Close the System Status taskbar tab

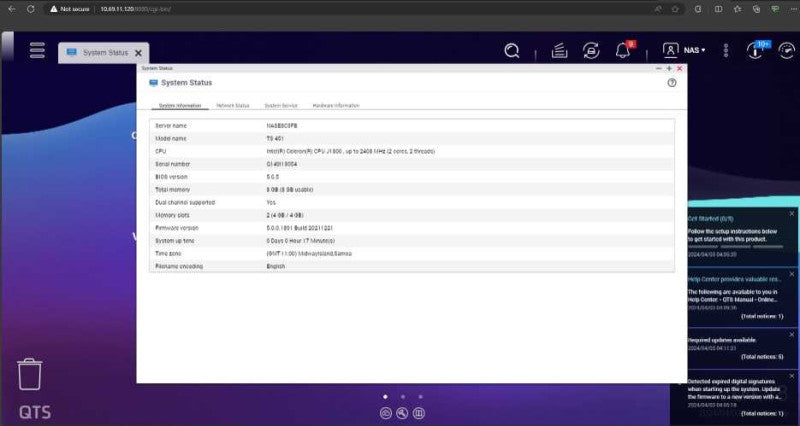tap(138, 53)
